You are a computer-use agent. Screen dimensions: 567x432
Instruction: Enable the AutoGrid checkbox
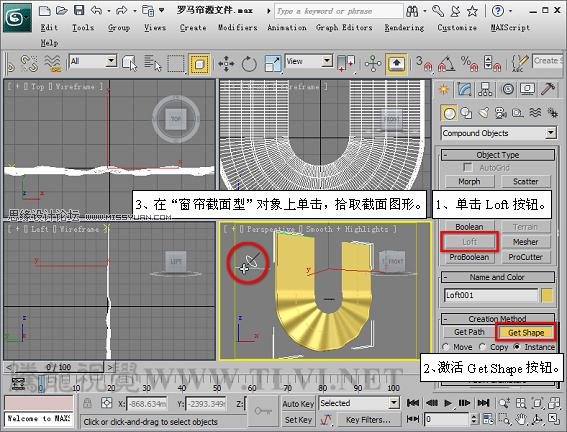[468, 167]
